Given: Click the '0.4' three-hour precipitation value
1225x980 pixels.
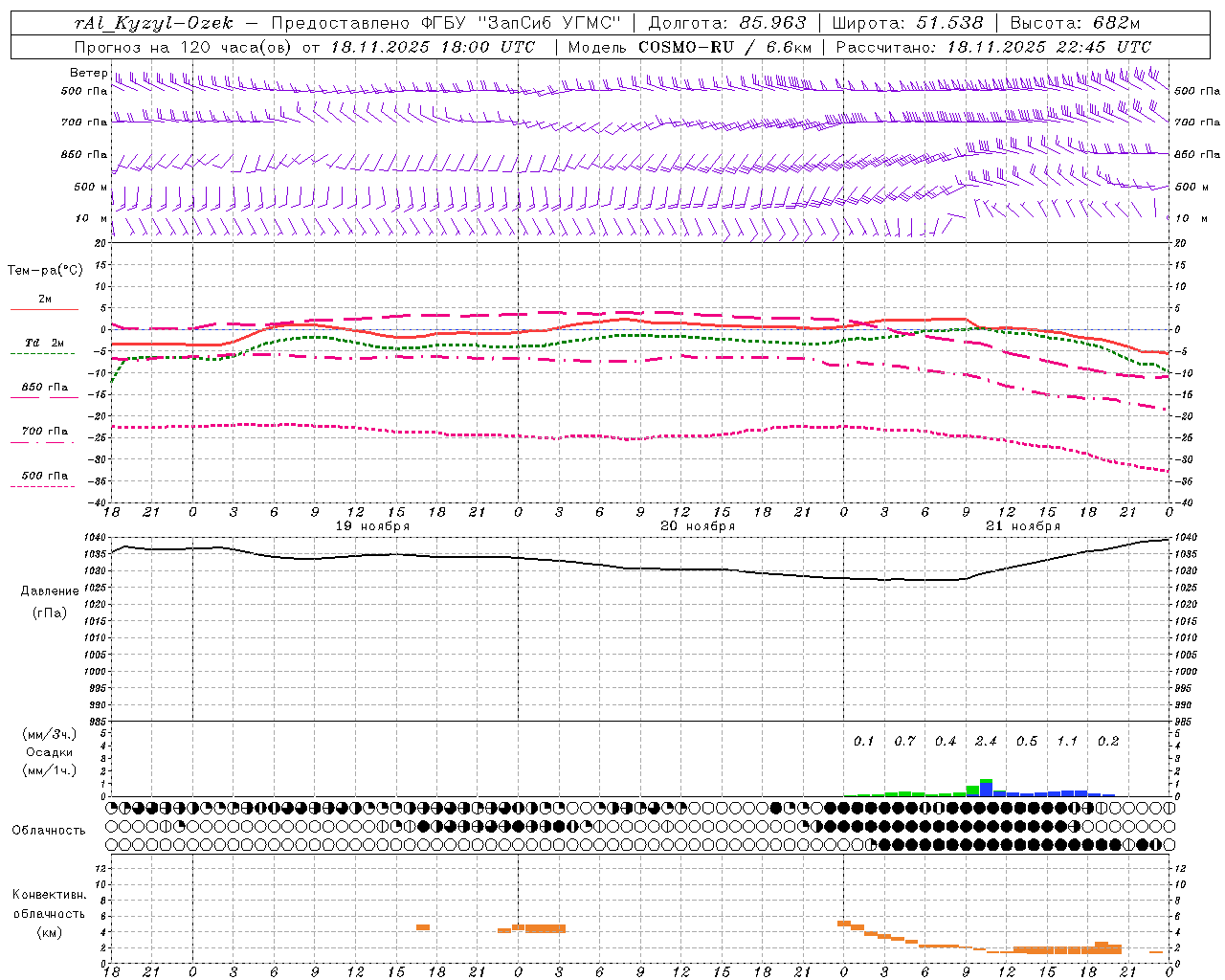Looking at the screenshot, I should click(946, 742).
